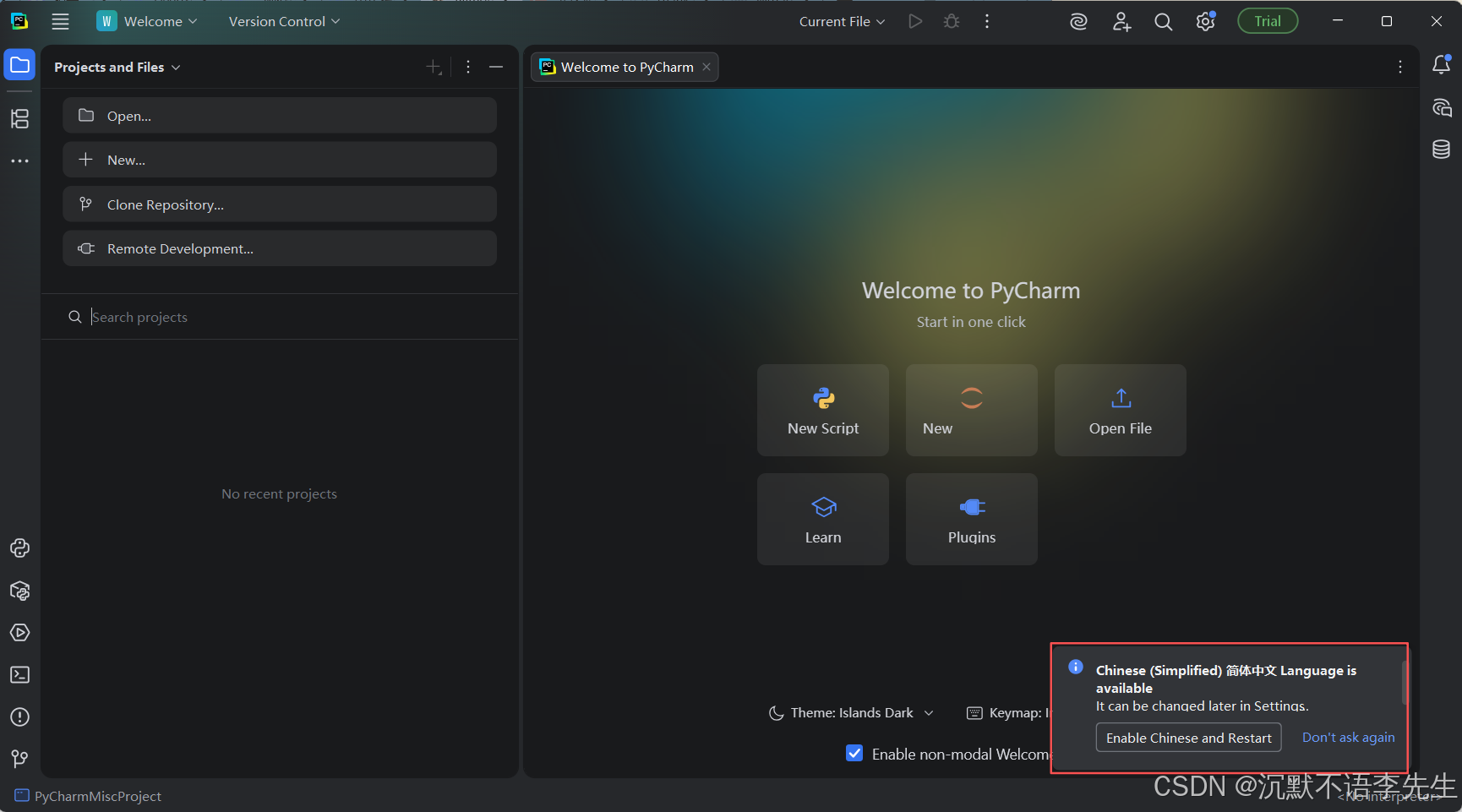
Task: Expand Projects and Files view selector
Action: (117, 67)
